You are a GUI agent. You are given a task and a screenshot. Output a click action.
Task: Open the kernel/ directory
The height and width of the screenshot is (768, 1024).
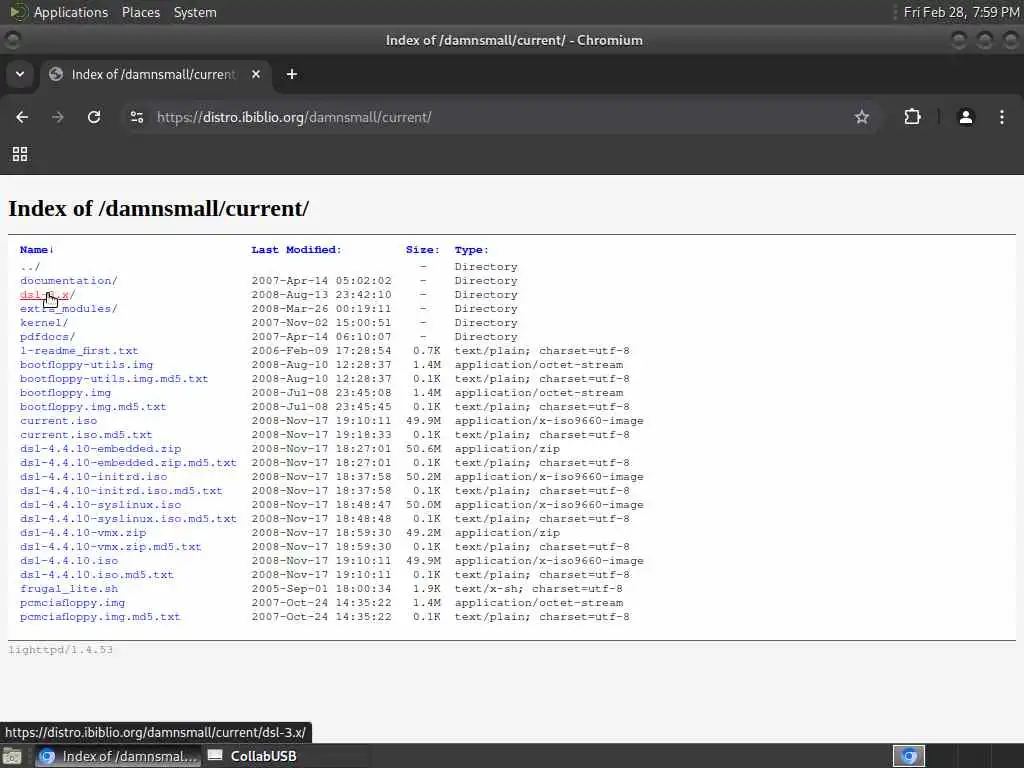44,323
